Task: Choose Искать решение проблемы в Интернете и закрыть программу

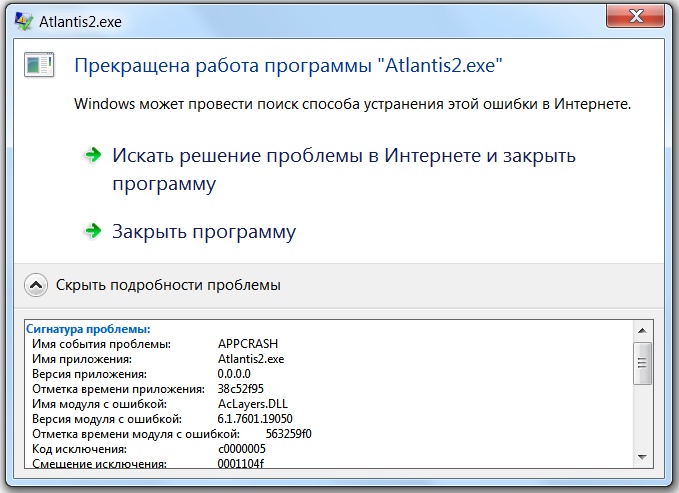Action: tap(344, 169)
